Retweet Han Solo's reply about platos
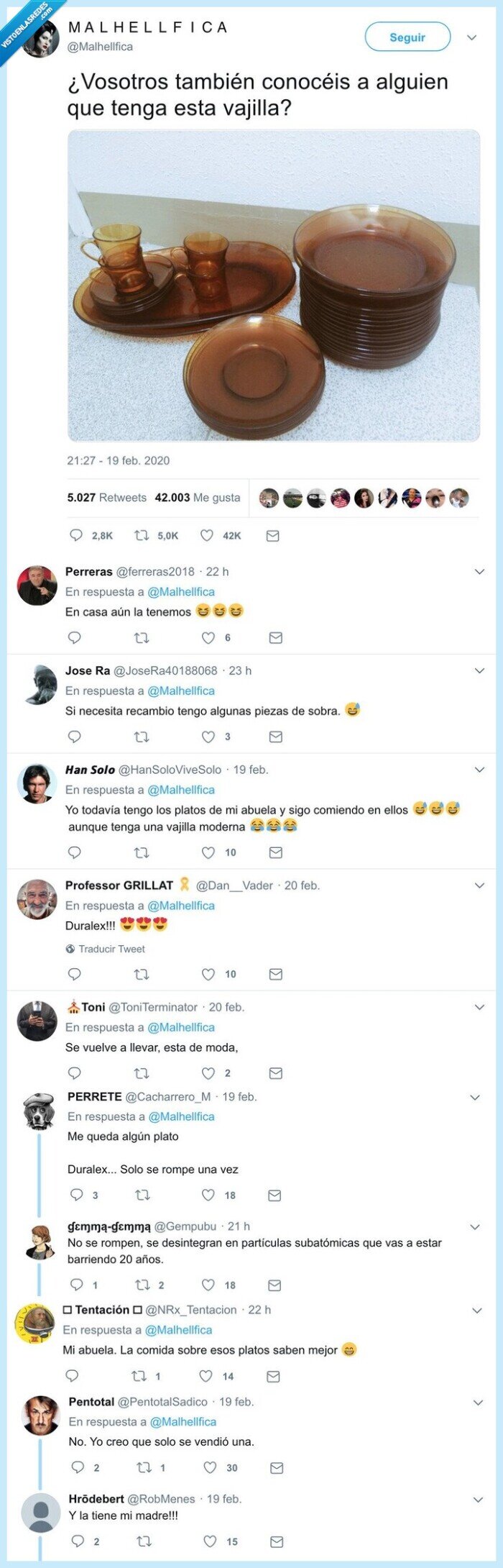 tap(142, 853)
